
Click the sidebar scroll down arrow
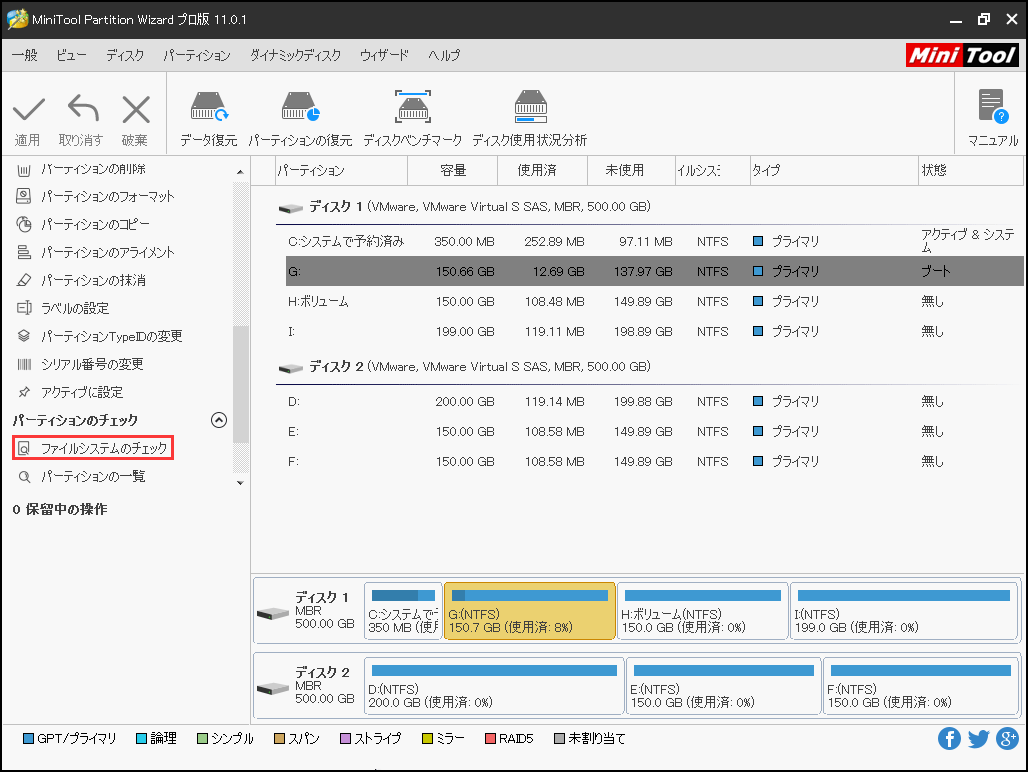(x=240, y=483)
